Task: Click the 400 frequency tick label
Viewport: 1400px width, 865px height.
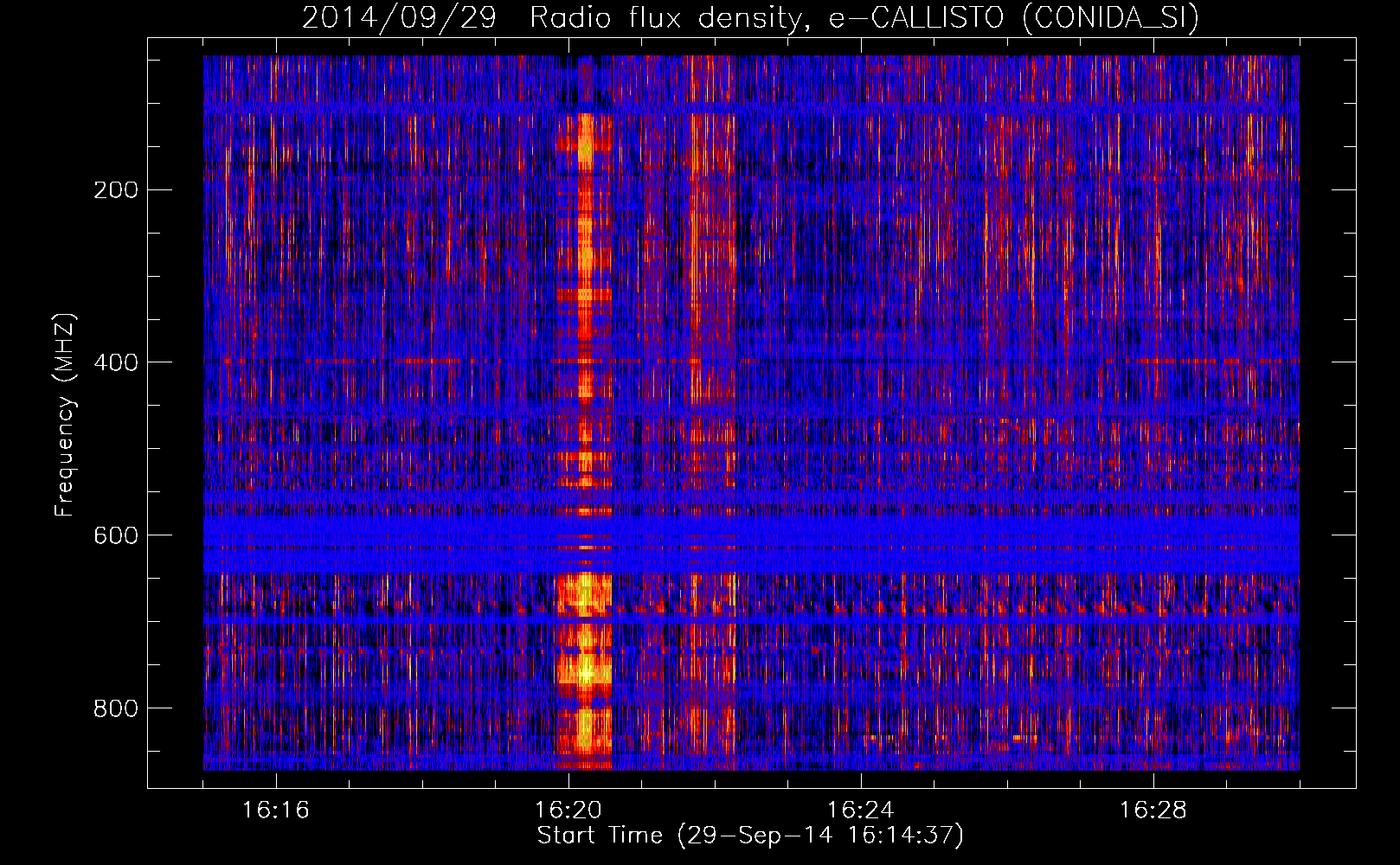Action: (x=116, y=362)
